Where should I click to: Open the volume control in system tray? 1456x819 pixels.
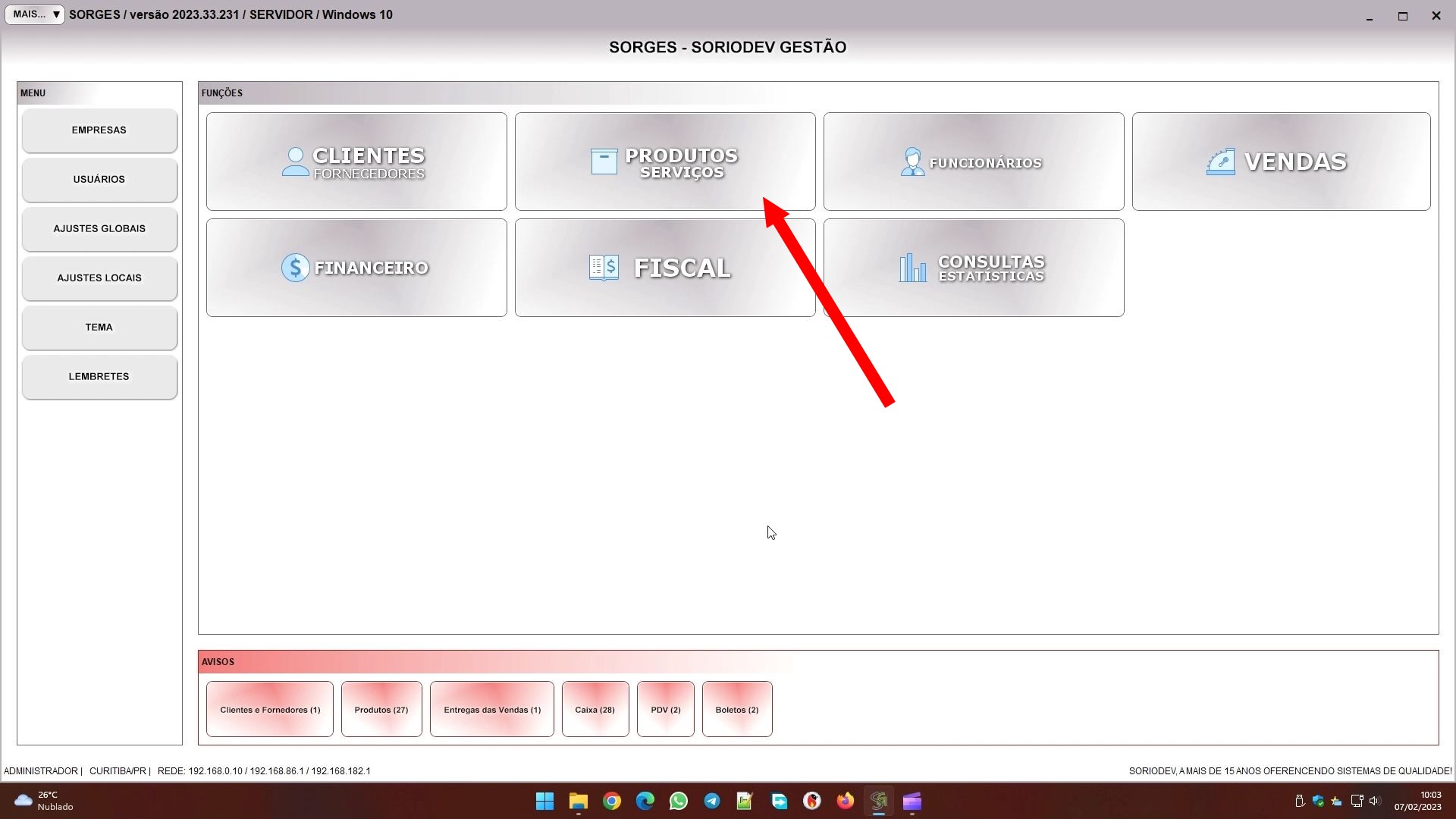[1375, 801]
